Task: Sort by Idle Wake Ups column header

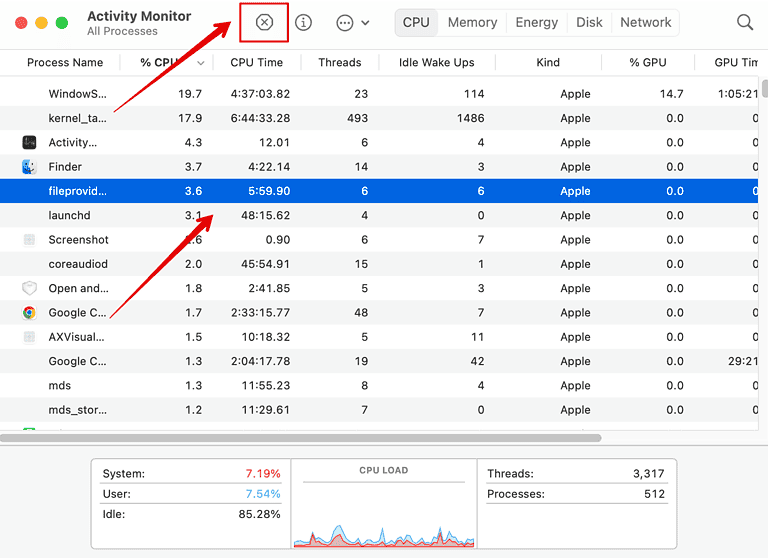Action: 436,62
